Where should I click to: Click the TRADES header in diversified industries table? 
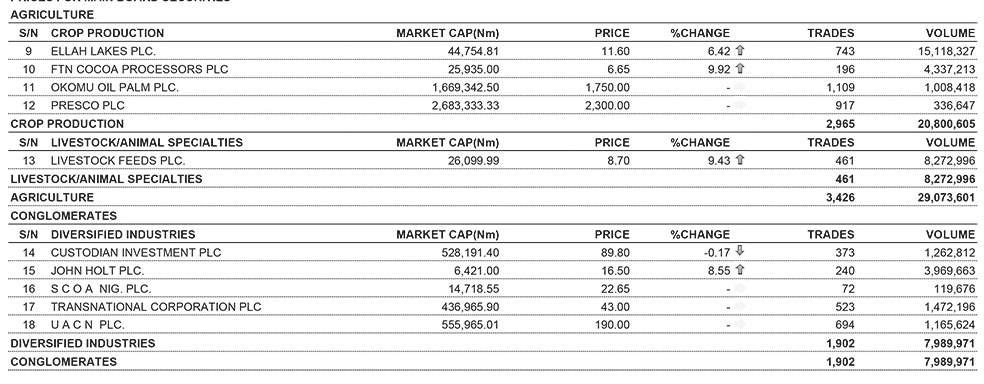click(830, 234)
